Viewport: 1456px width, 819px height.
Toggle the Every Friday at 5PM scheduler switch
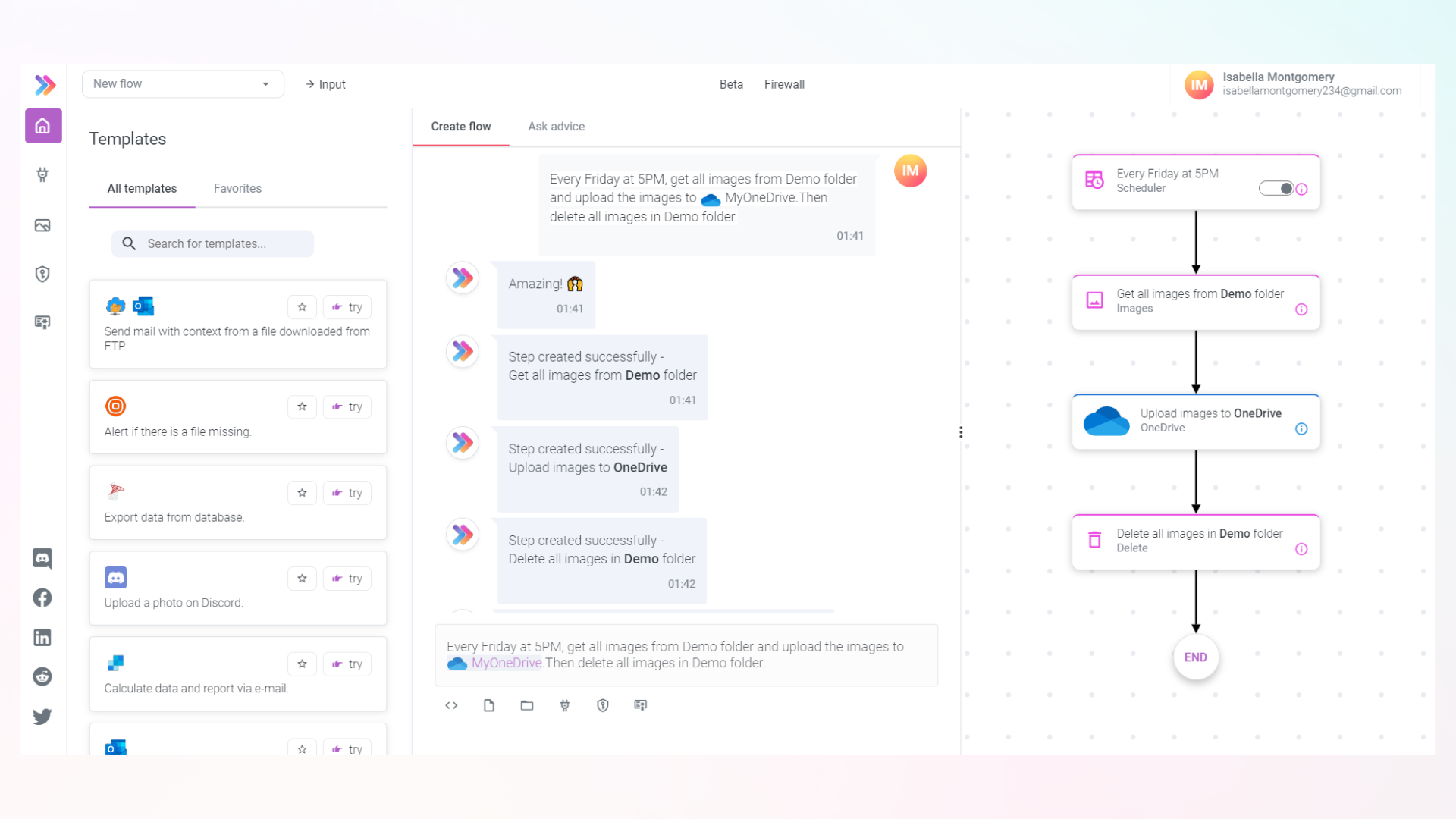1276,188
